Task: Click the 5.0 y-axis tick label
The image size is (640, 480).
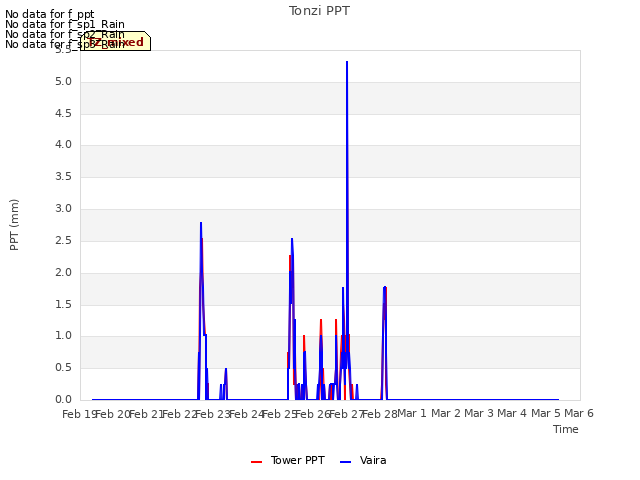Action: [x=63, y=82]
